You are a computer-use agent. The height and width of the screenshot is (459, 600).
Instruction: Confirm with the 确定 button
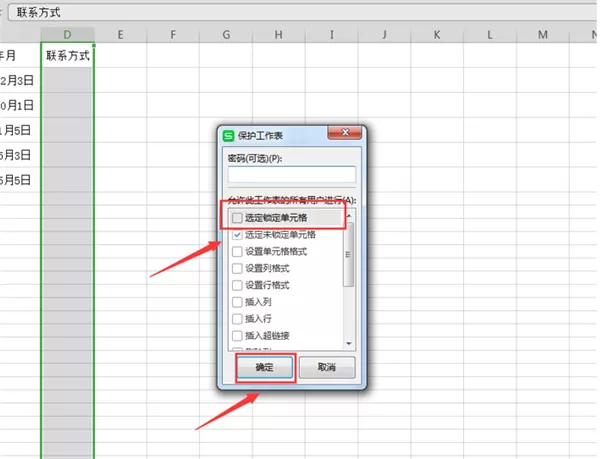pos(265,368)
